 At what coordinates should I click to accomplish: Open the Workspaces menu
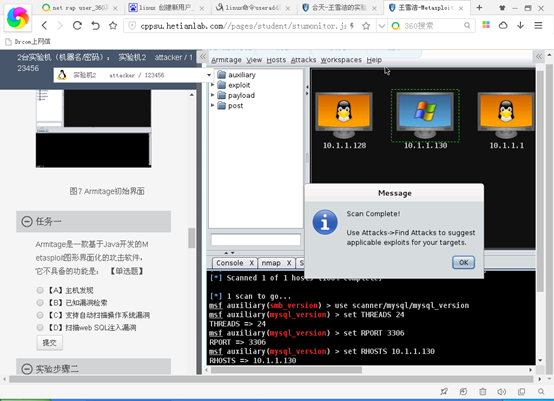pos(341,60)
